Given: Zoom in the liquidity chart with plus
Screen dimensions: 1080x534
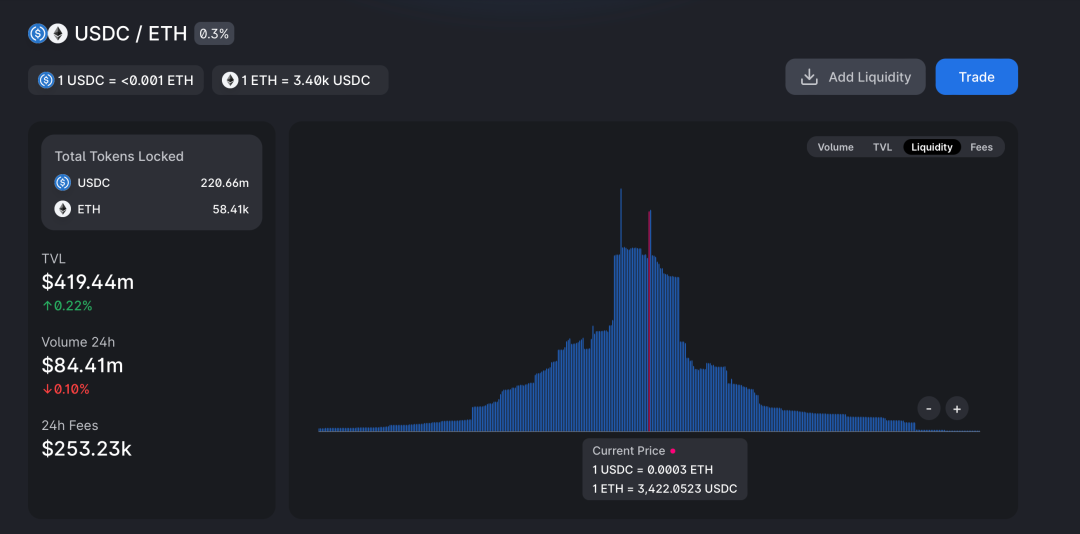Looking at the screenshot, I should click(x=957, y=409).
